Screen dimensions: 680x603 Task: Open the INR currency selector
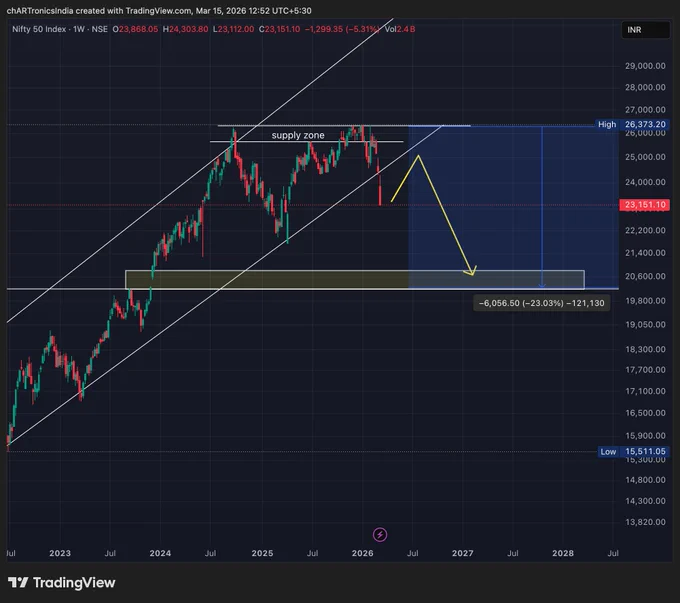[x=646, y=29]
